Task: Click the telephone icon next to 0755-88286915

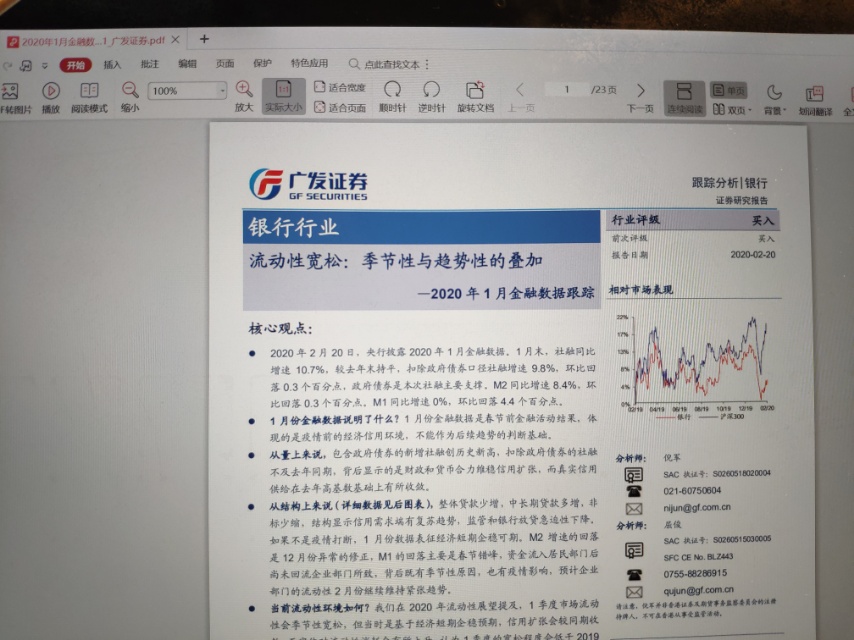Action: pyautogui.click(x=634, y=575)
